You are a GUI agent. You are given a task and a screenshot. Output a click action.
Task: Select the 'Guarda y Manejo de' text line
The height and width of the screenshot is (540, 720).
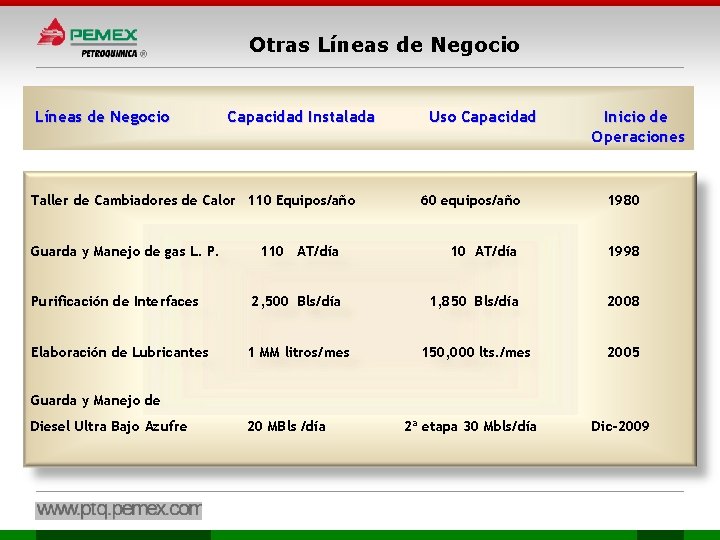[x=95, y=401]
